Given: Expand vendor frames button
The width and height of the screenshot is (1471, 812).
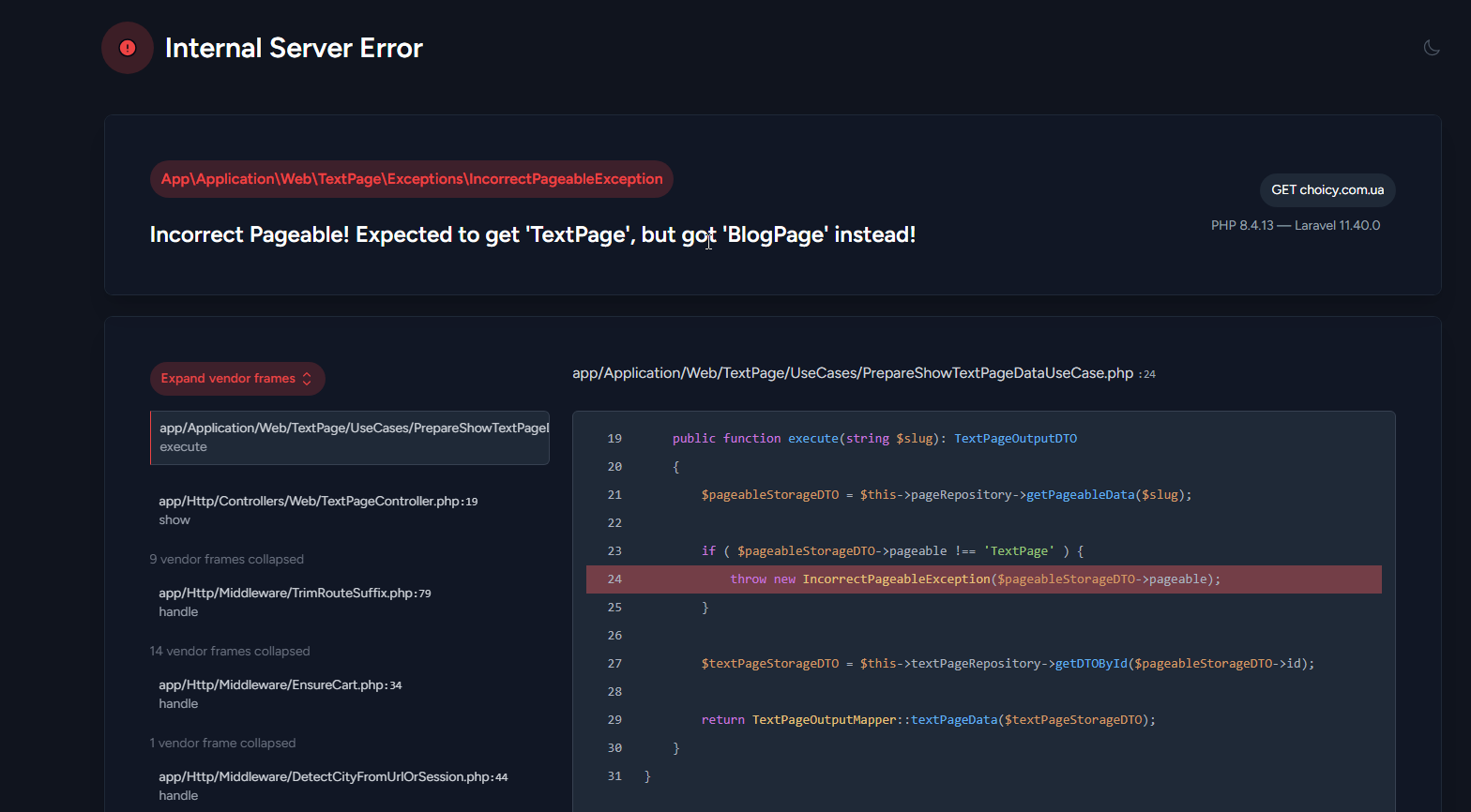Looking at the screenshot, I should click(x=237, y=379).
